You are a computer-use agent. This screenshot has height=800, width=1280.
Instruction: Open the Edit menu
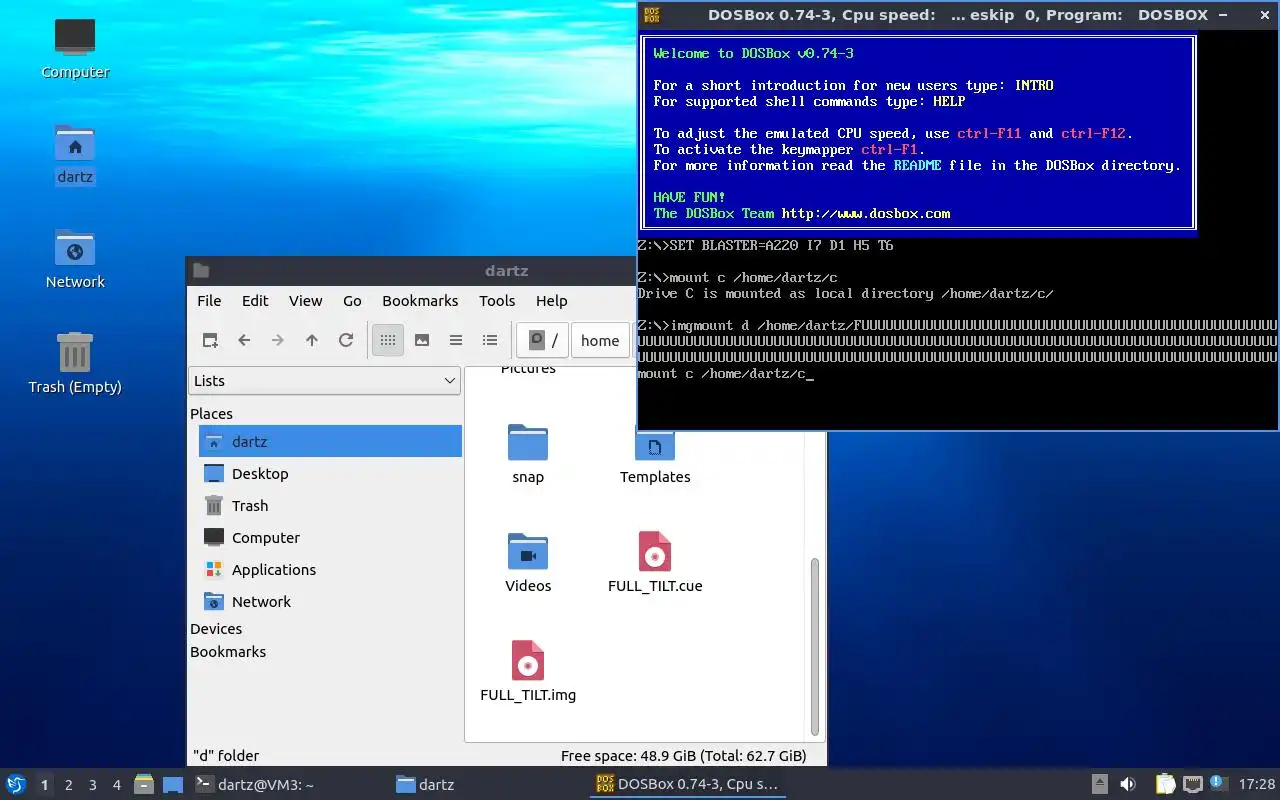[255, 300]
